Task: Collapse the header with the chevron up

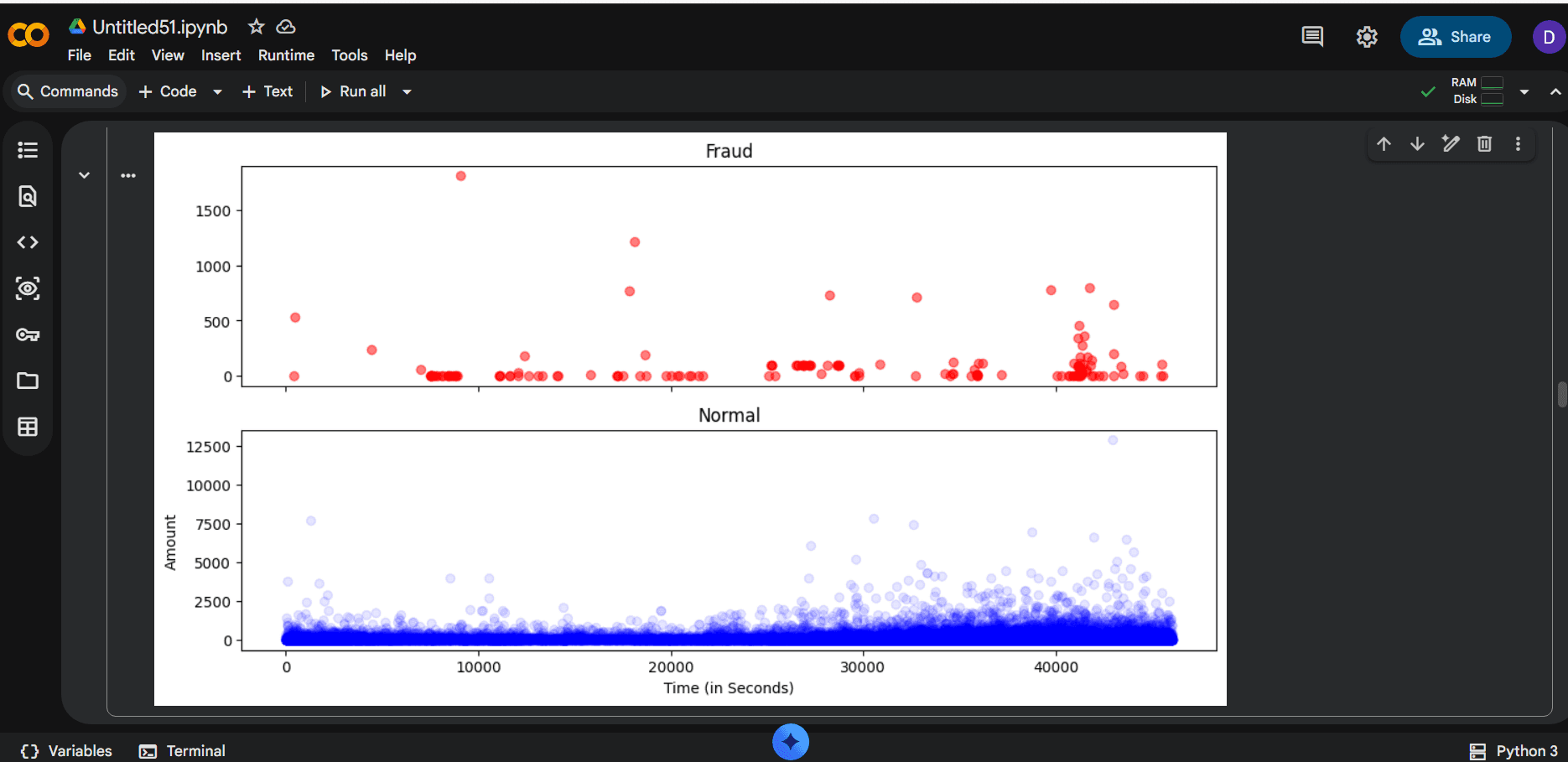Action: (x=1555, y=91)
